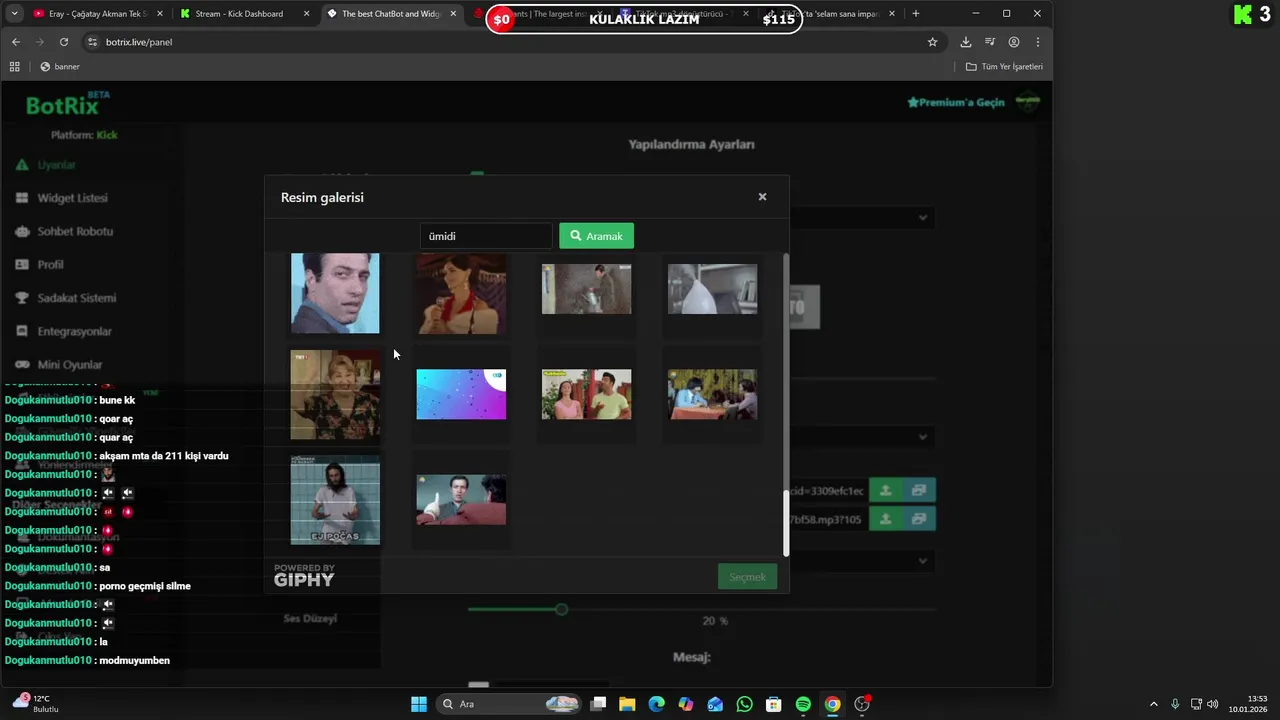This screenshot has width=1280, height=720.
Task: Open the tab search dropdown
Action: [x=14, y=14]
